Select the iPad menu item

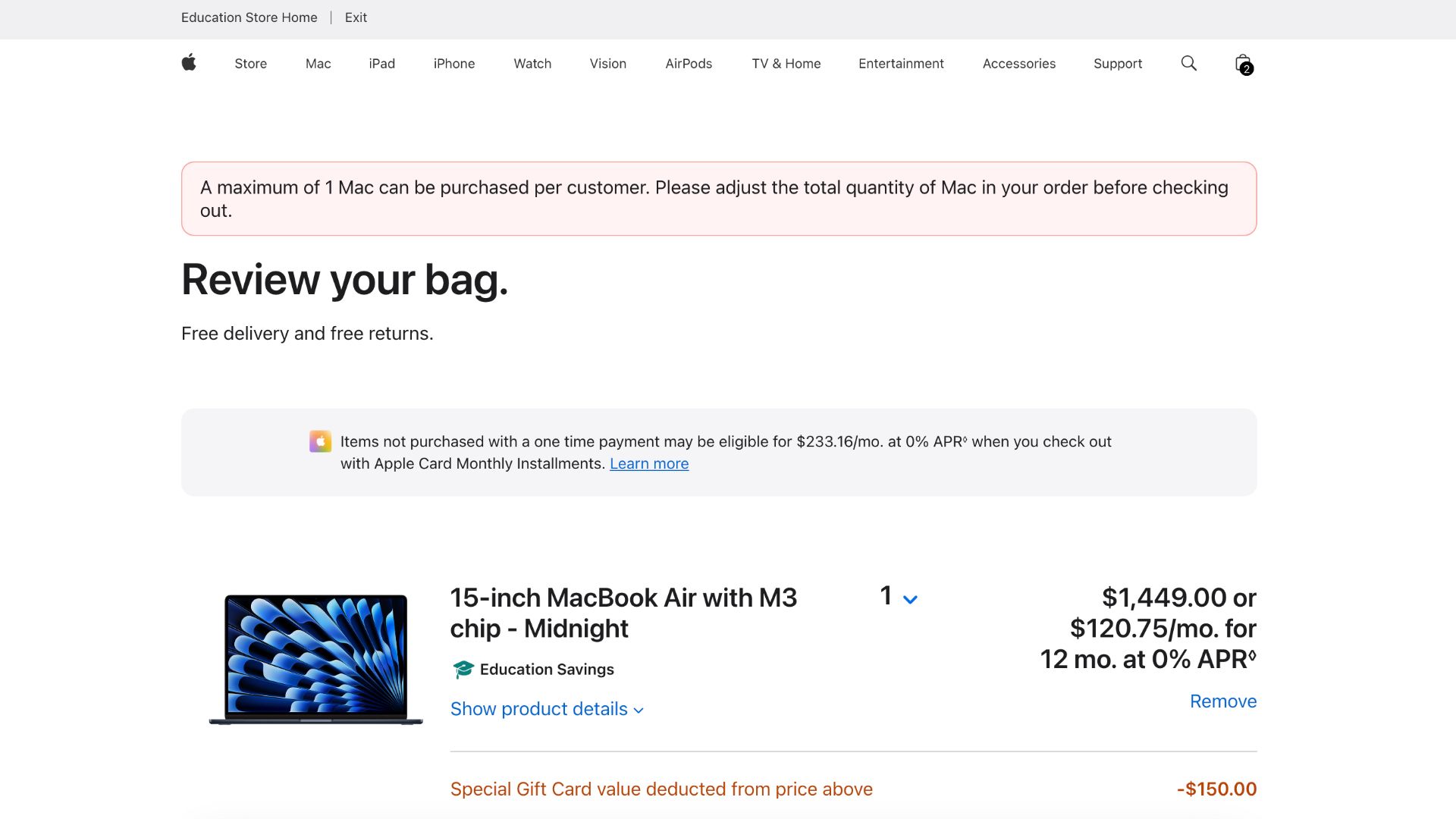click(x=382, y=63)
